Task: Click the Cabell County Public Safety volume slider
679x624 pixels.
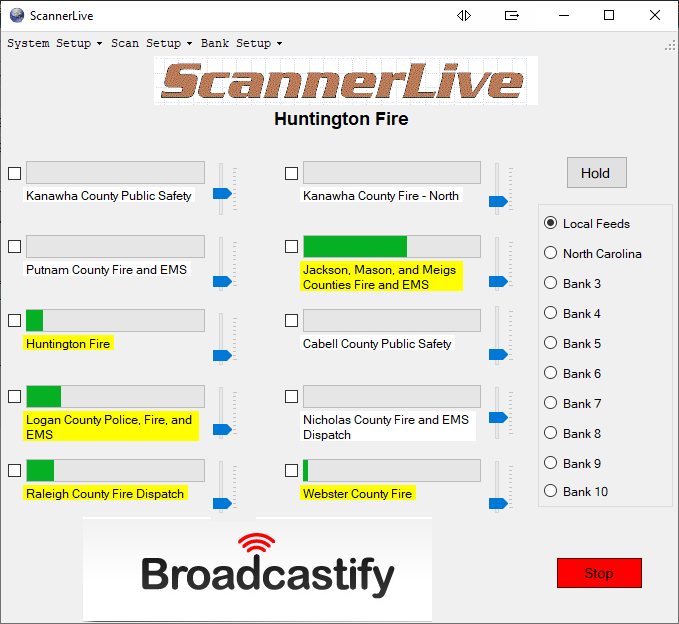Action: pos(498,355)
